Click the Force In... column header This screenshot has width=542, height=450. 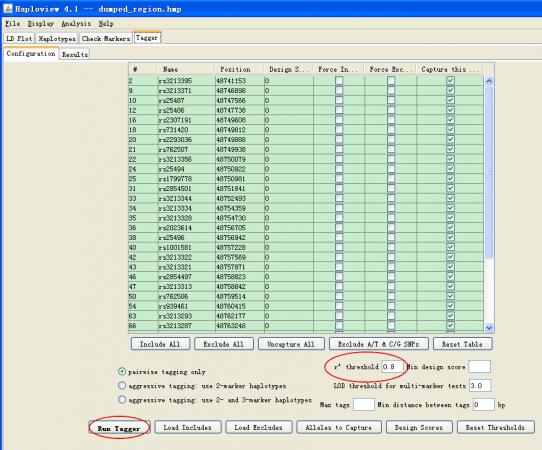(338, 69)
